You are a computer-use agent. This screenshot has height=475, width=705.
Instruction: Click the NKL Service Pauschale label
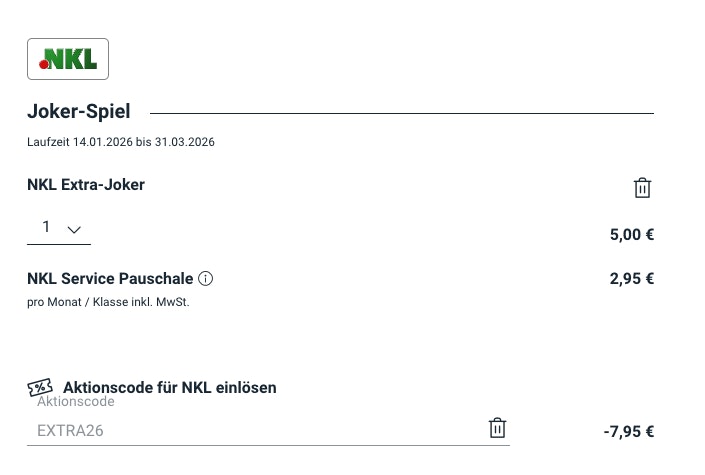(x=110, y=279)
